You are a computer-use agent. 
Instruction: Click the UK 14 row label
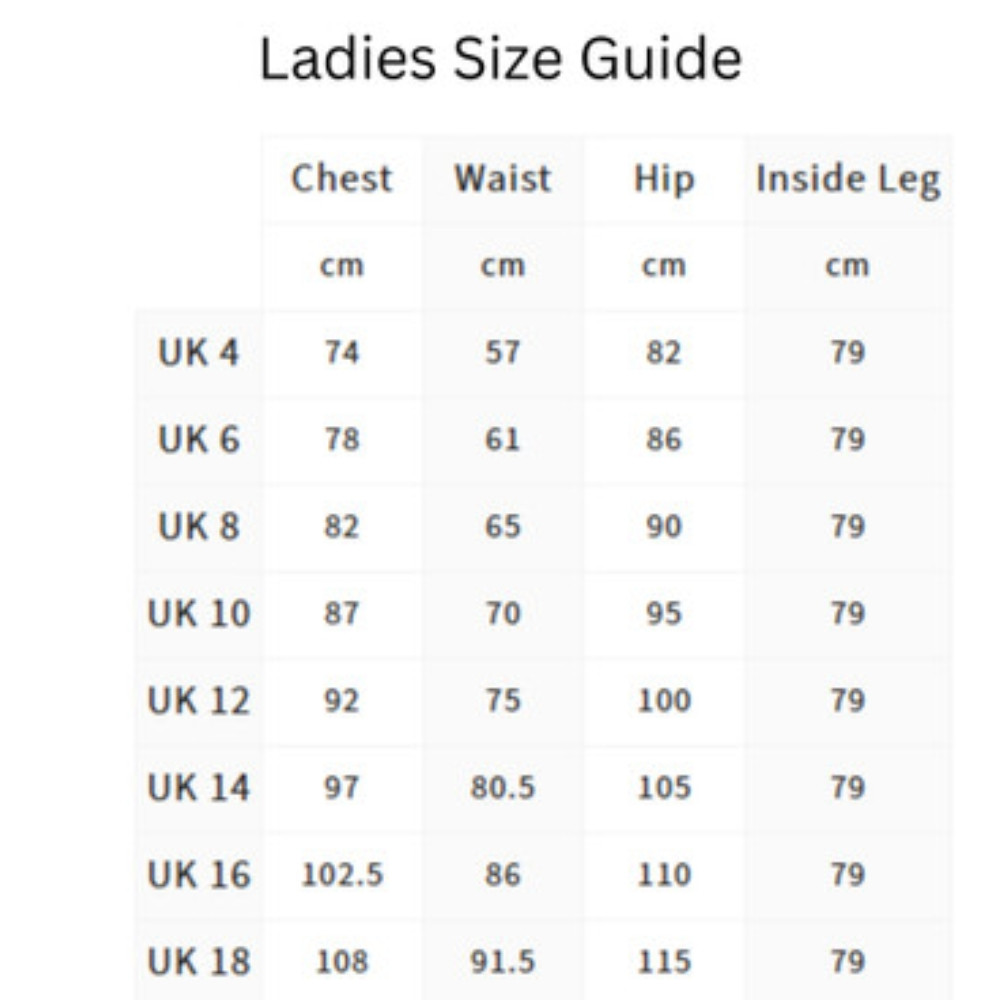198,788
